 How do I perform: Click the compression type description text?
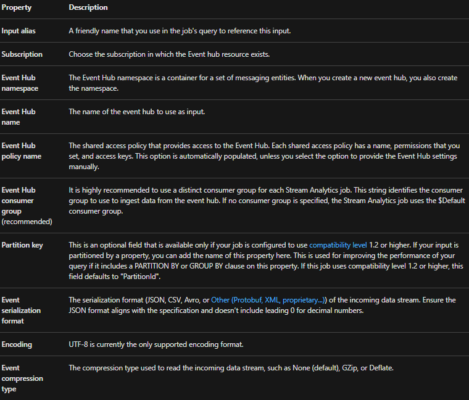tap(231, 368)
